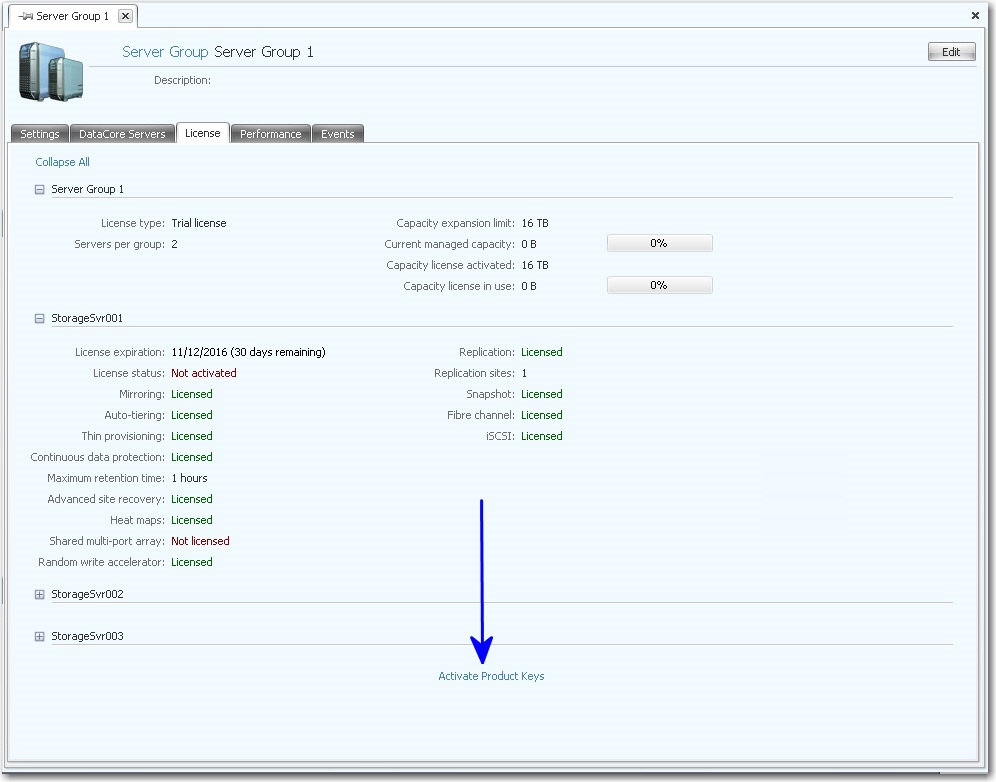Switch to the Settings tab

40,134
